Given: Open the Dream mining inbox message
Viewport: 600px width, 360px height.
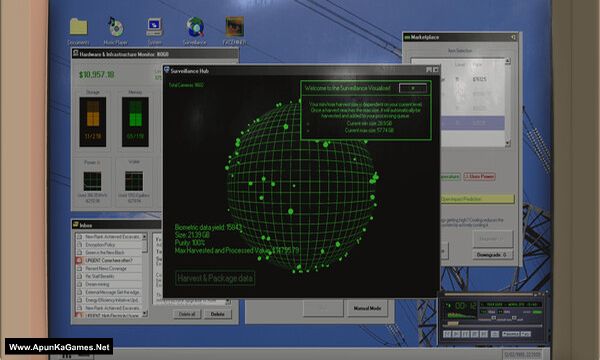Looking at the screenshot, I should pyautogui.click(x=109, y=284).
